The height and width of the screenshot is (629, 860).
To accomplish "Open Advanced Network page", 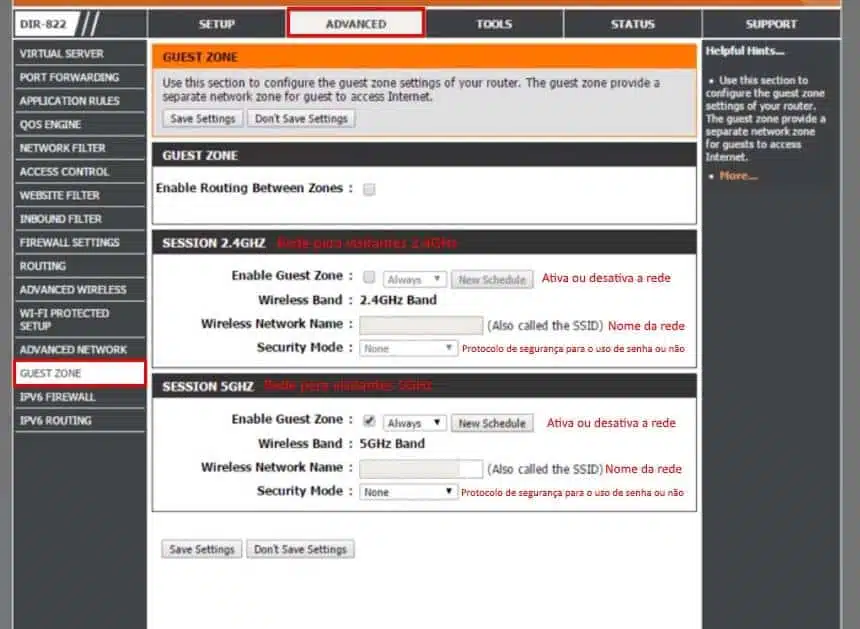I will point(80,349).
